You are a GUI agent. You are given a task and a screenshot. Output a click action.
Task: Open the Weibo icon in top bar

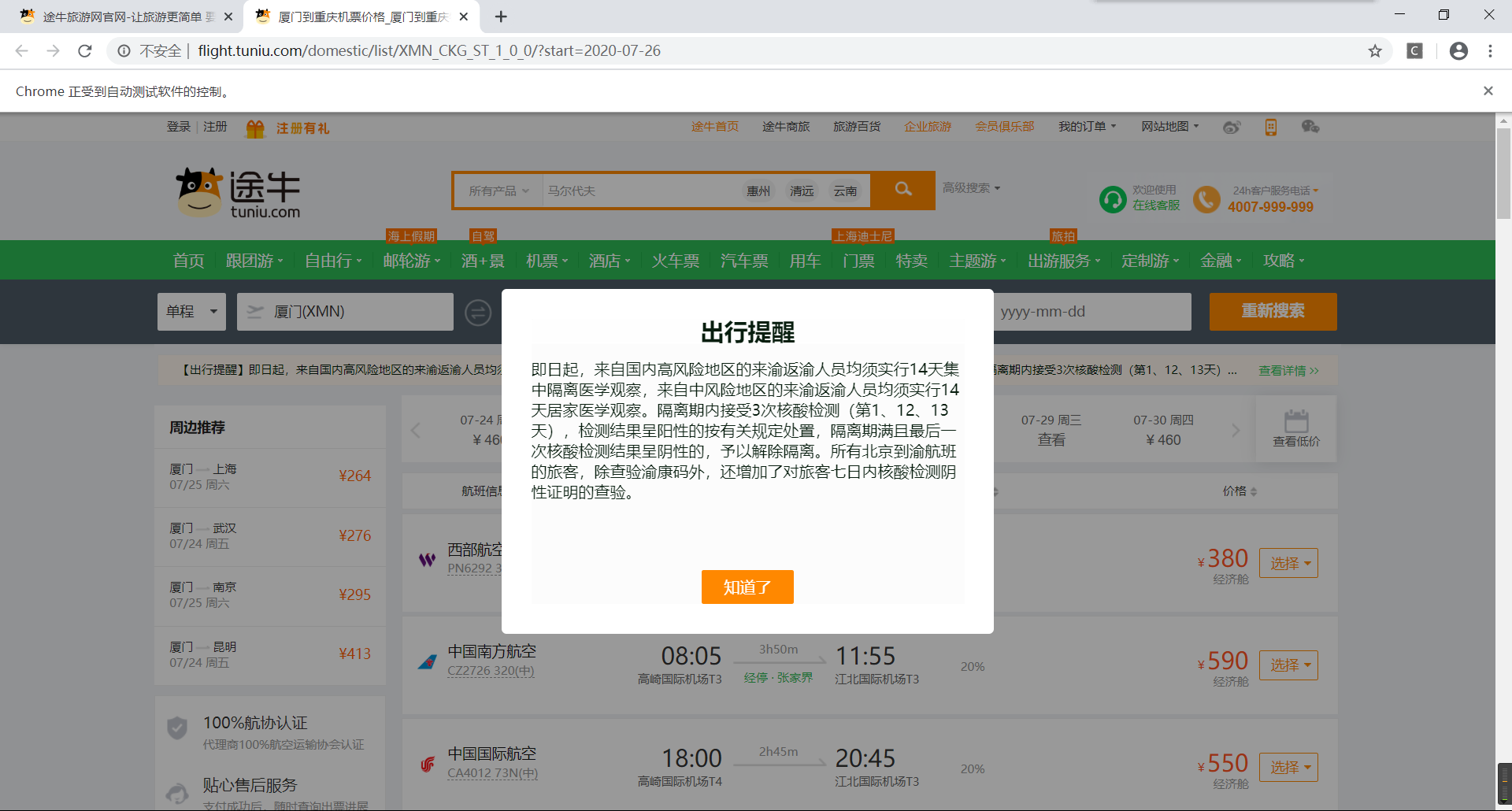point(1232,127)
